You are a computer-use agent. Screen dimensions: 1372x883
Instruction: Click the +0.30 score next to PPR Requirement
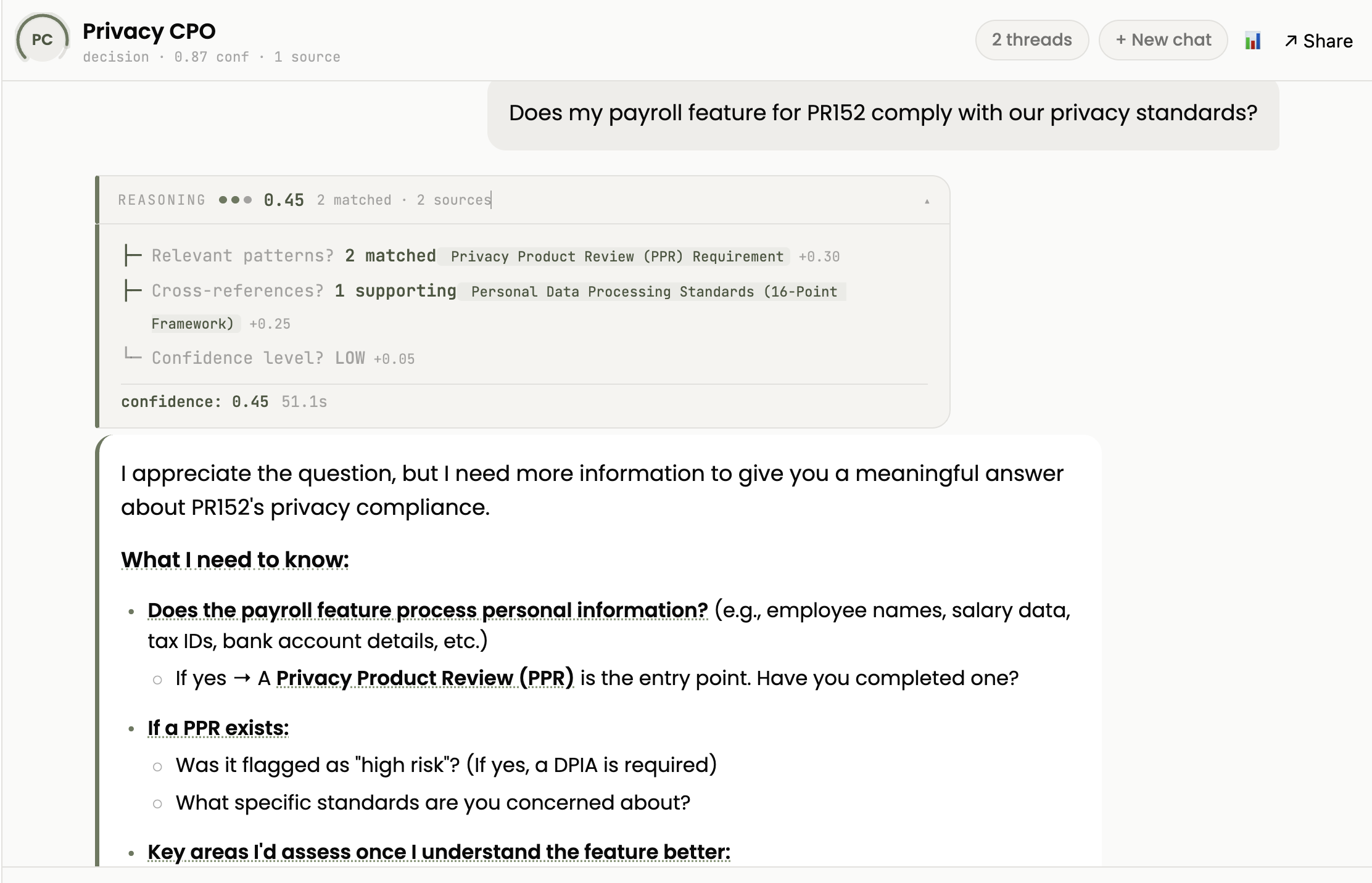tap(819, 257)
